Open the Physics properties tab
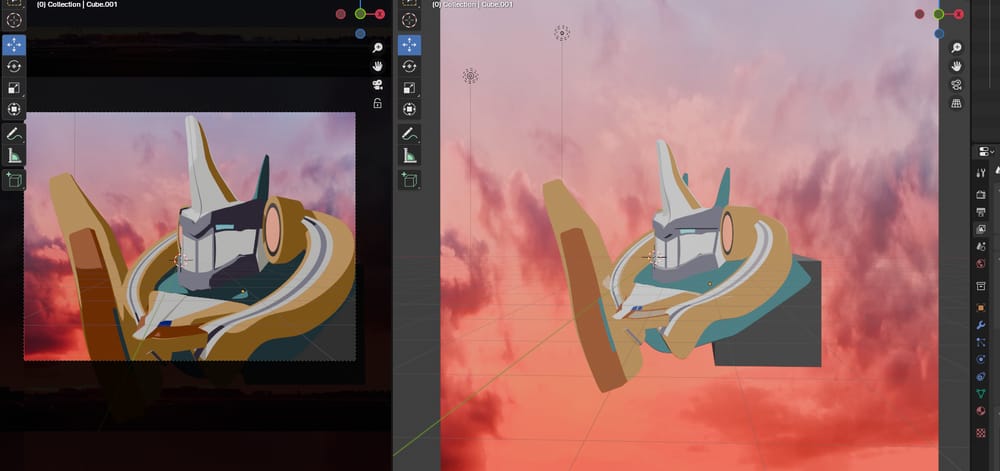The width and height of the screenshot is (1000, 471). click(x=981, y=359)
